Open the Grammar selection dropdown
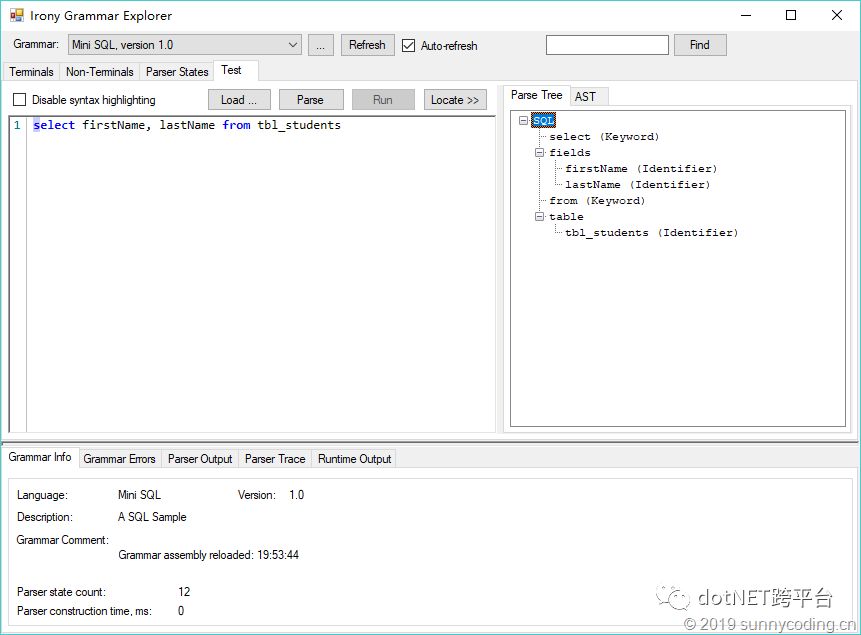The image size is (861, 635). click(x=292, y=45)
